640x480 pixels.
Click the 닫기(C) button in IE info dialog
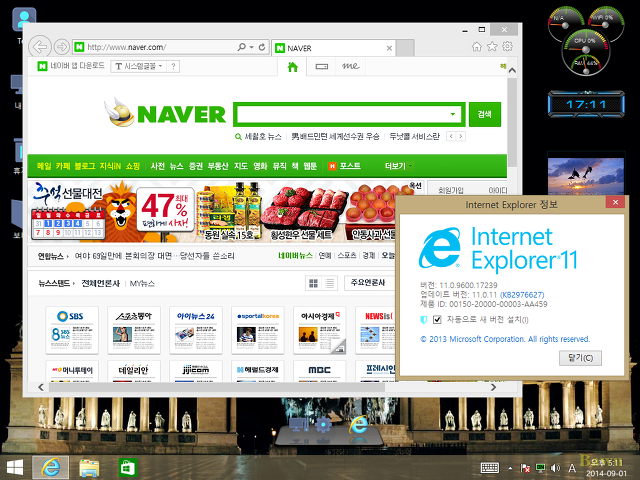click(580, 358)
